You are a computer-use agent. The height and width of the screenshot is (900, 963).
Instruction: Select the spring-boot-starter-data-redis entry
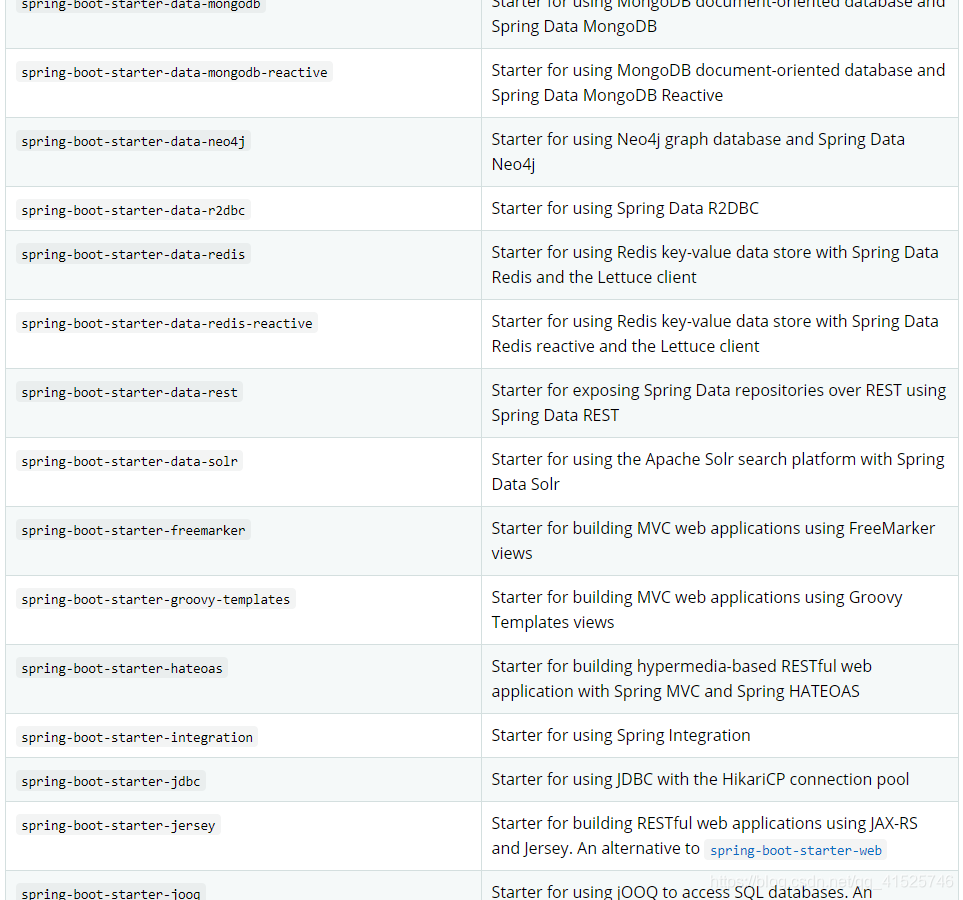tap(132, 254)
